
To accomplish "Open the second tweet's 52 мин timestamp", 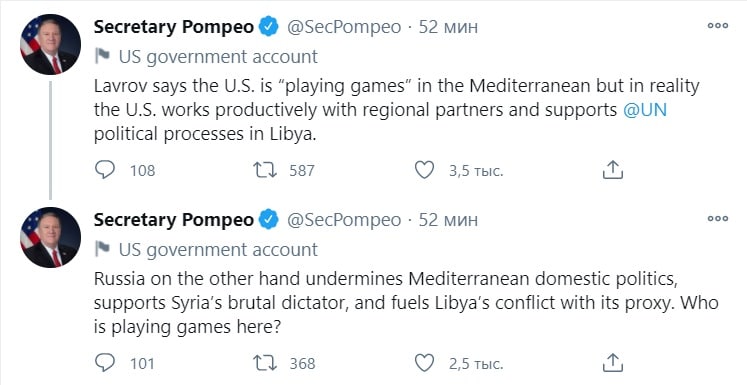I will 448,220.
